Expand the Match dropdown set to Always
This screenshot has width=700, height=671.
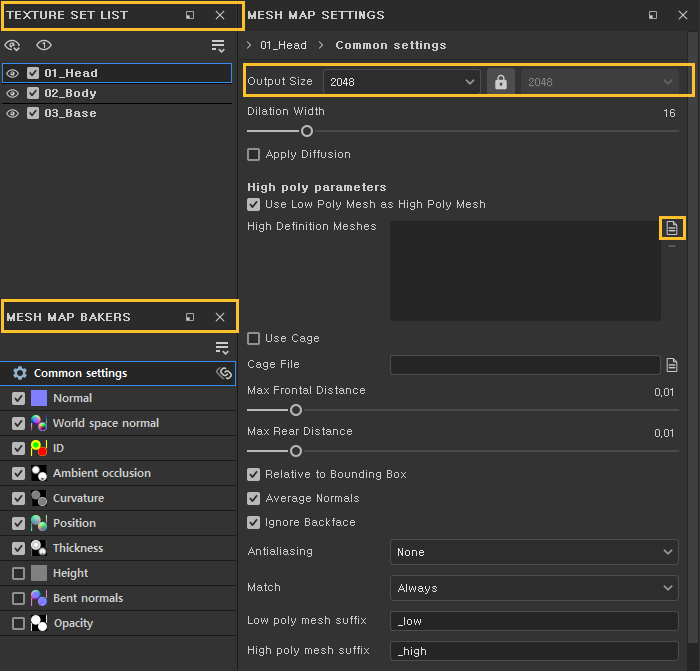[534, 588]
